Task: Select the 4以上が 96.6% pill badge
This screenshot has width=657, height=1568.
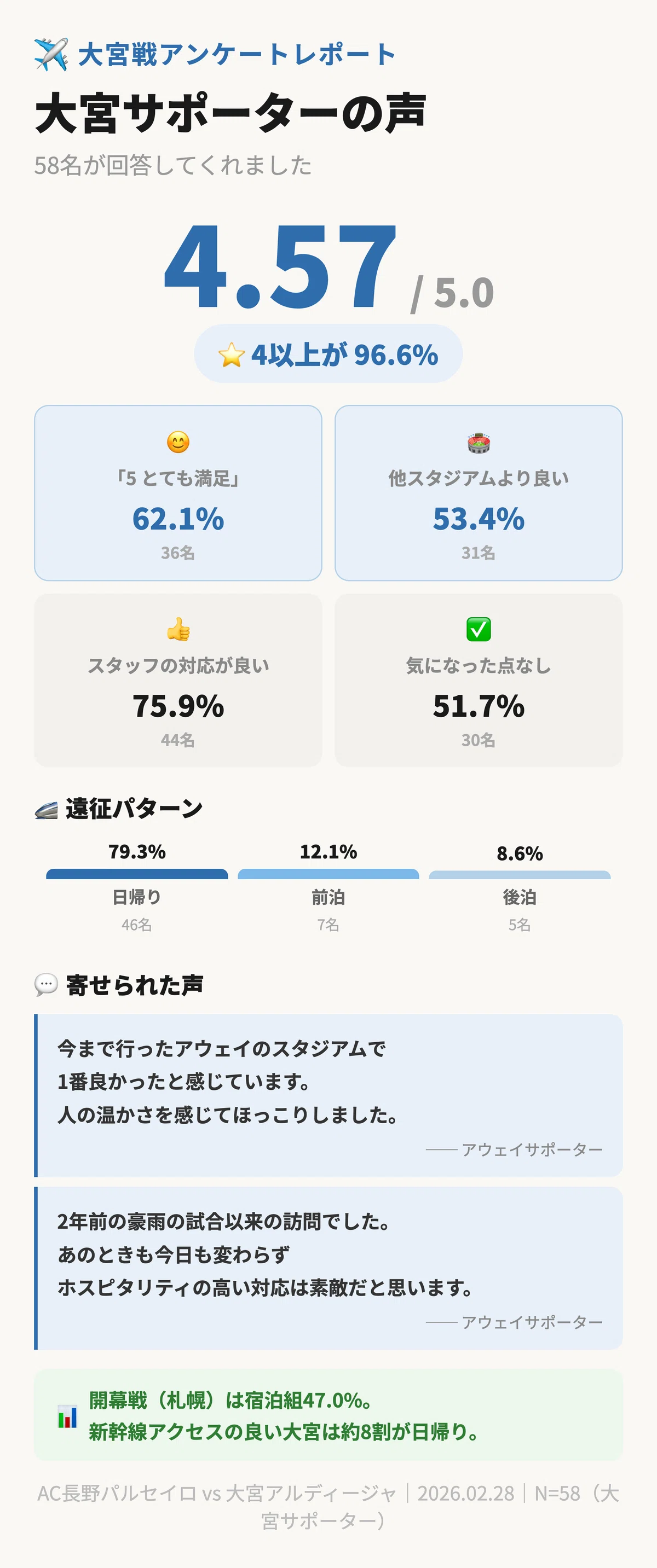Action: (x=328, y=353)
